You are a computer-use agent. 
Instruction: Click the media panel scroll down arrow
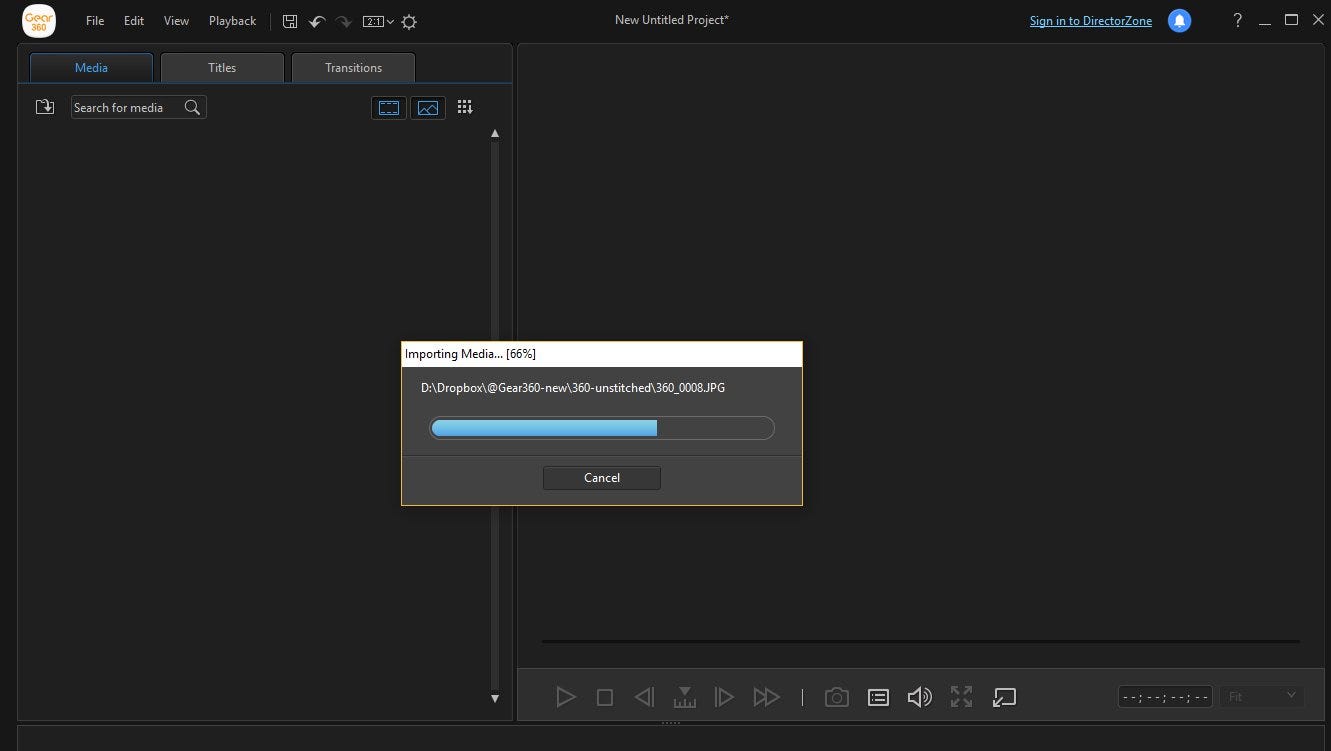point(495,699)
